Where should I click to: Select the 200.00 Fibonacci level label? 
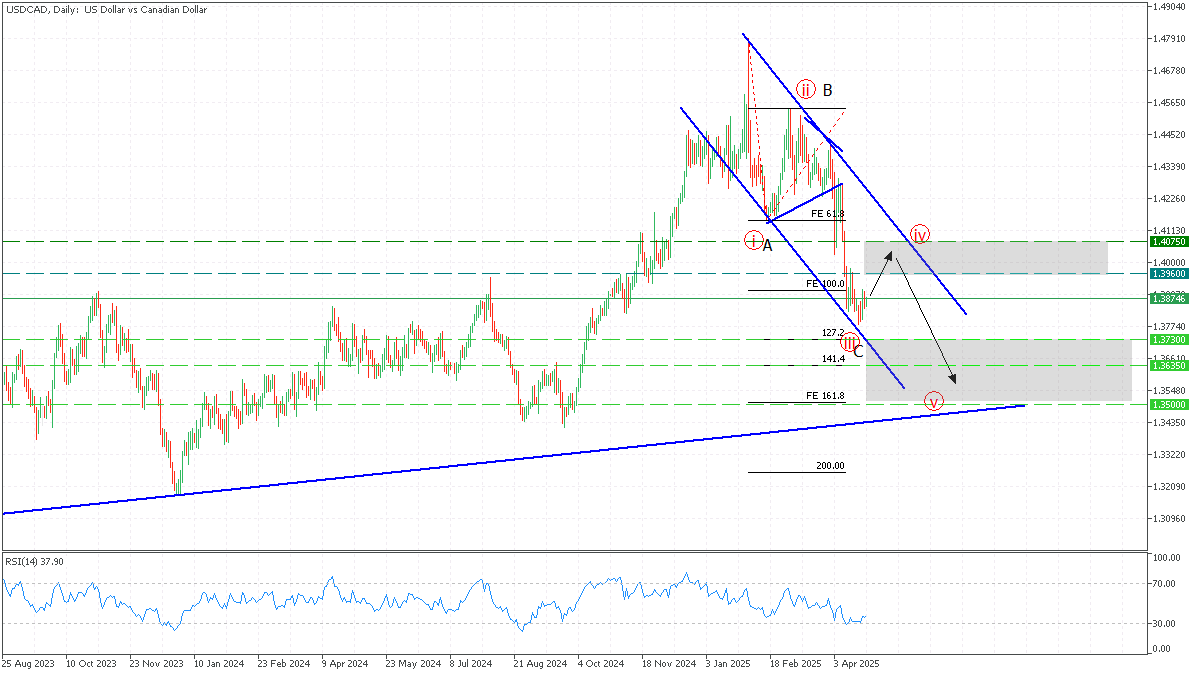(x=830, y=466)
